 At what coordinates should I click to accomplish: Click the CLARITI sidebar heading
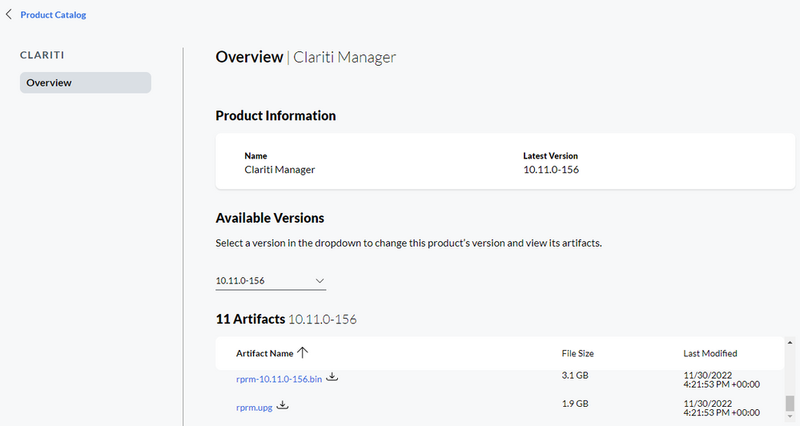pyautogui.click(x=42, y=55)
